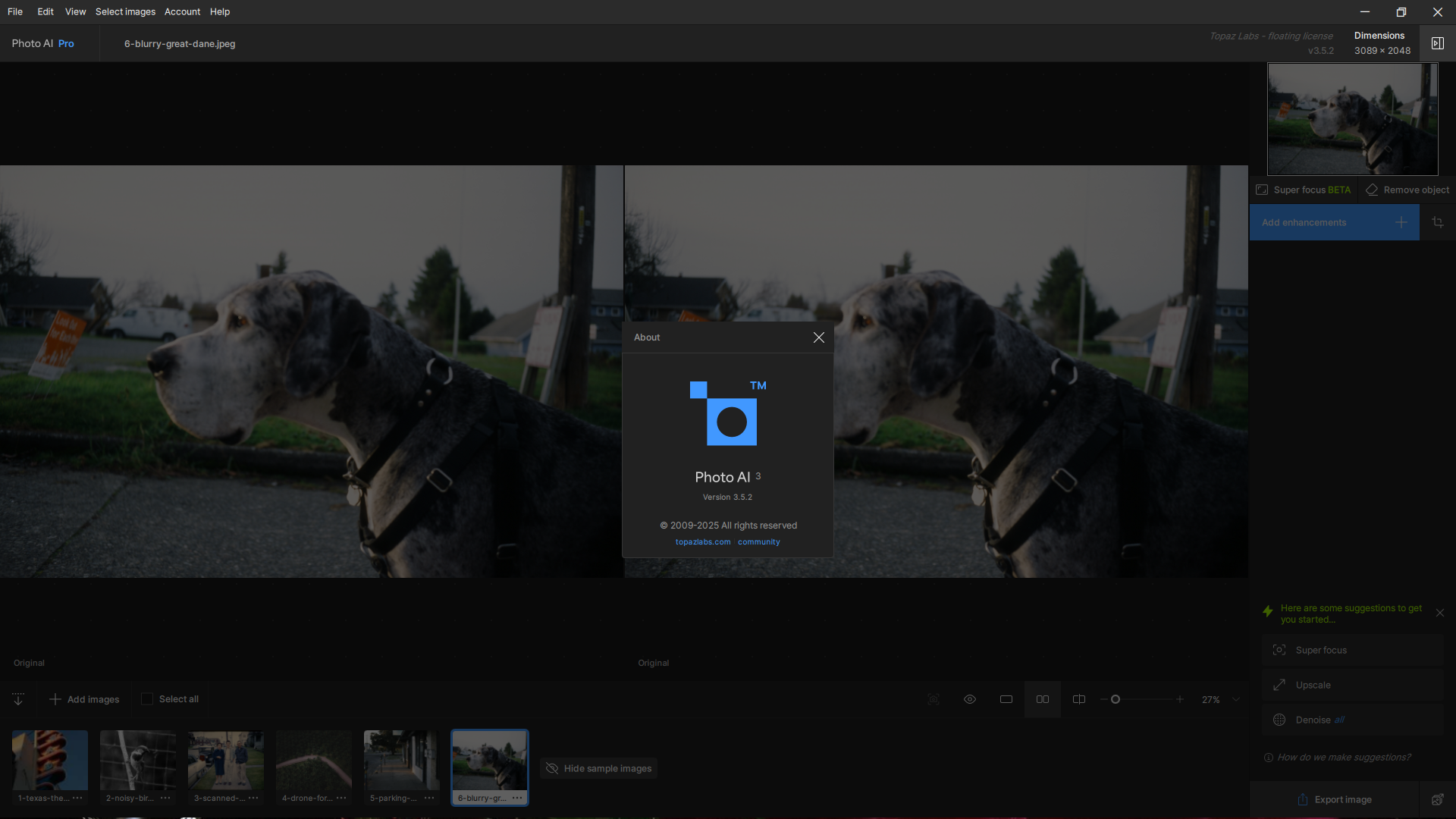Viewport: 1456px width, 819px height.
Task: Click the crop tool icon
Action: (x=1437, y=222)
